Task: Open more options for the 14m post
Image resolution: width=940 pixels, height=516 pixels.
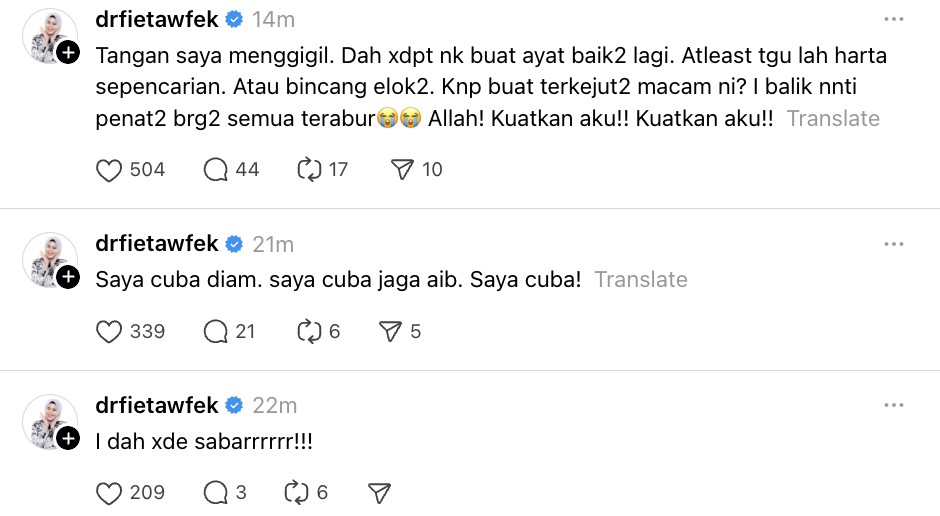Action: (893, 20)
